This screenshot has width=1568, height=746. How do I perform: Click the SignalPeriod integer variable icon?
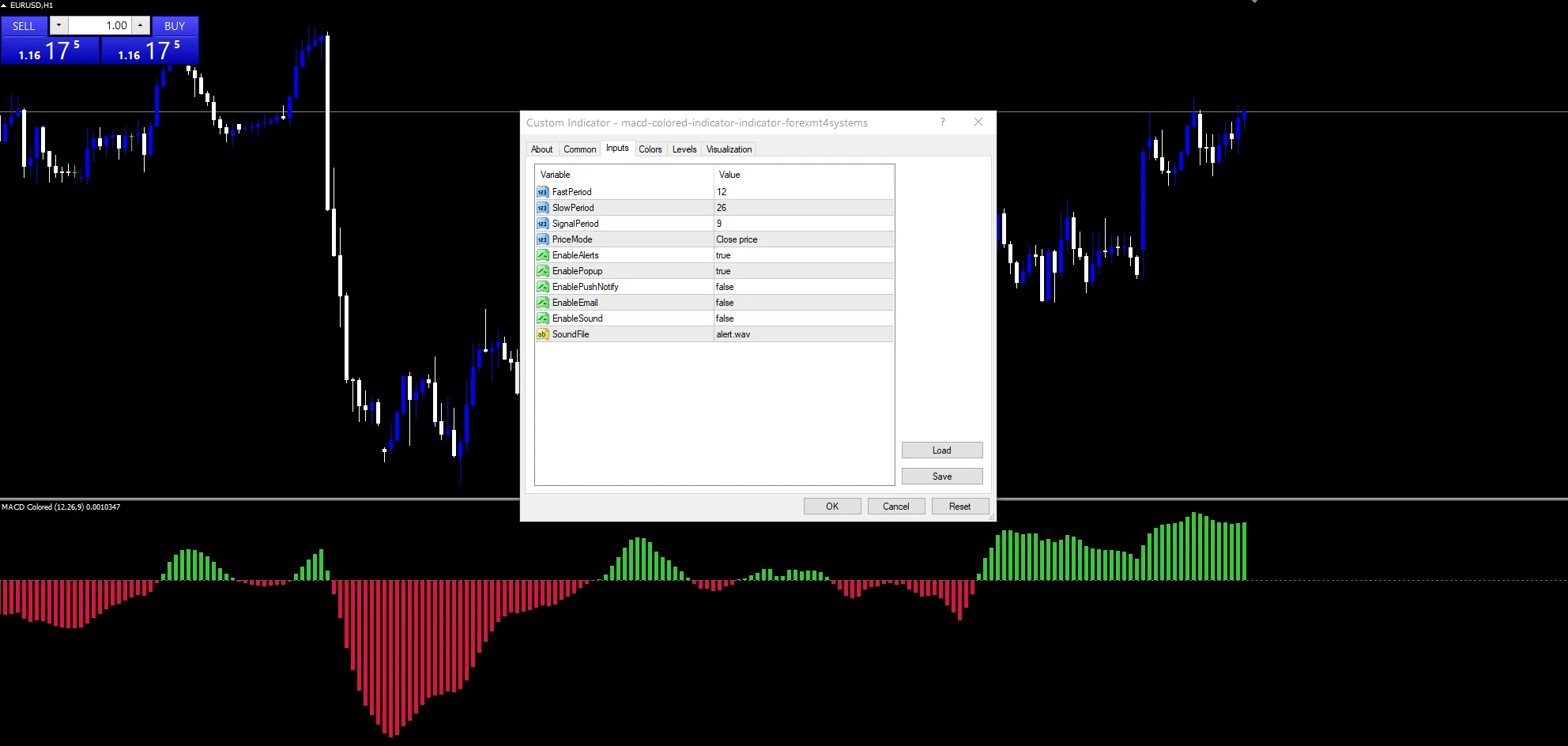[x=542, y=224]
